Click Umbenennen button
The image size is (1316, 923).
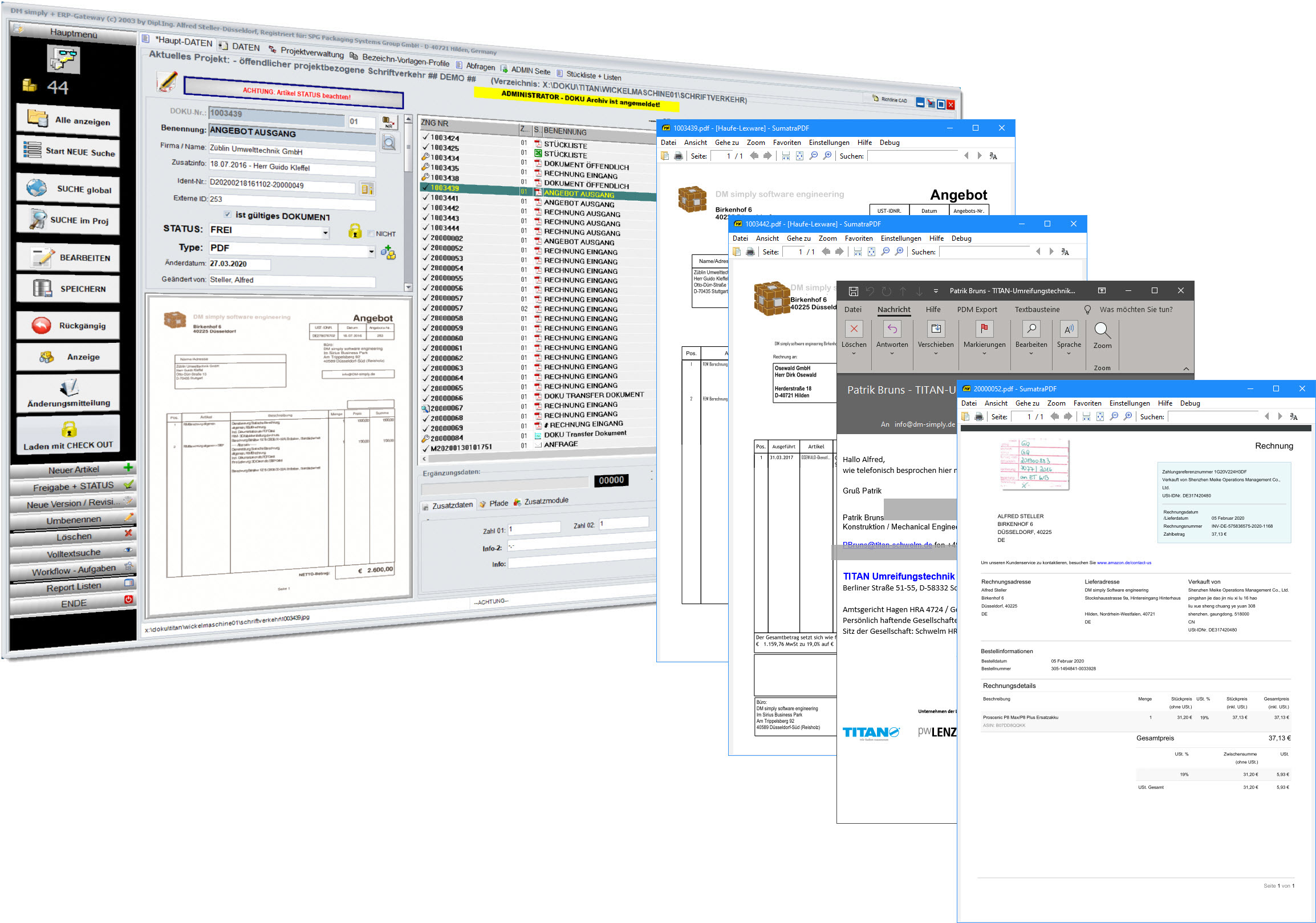(73, 520)
